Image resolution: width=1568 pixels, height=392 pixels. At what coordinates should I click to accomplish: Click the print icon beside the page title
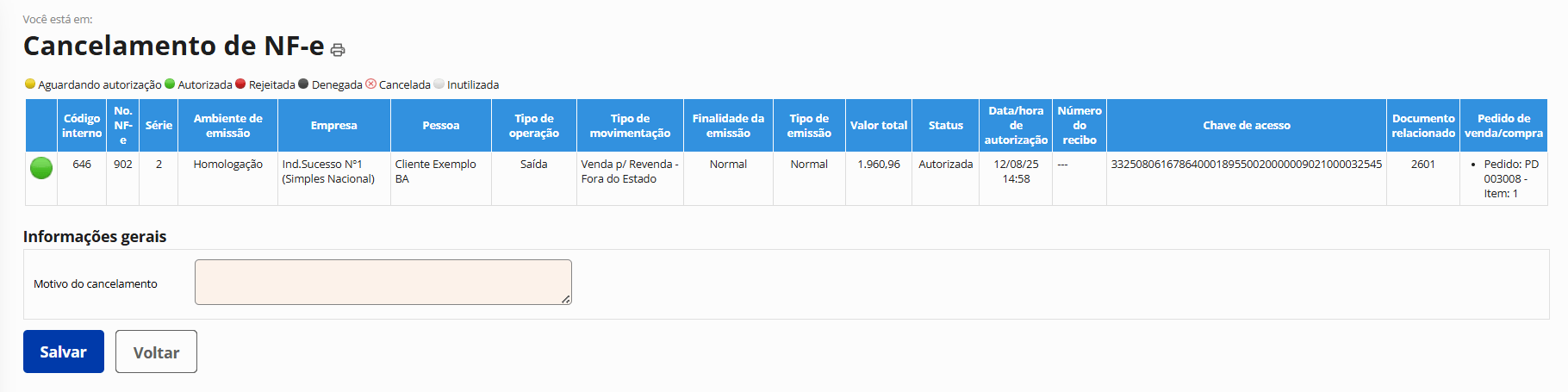coord(338,50)
